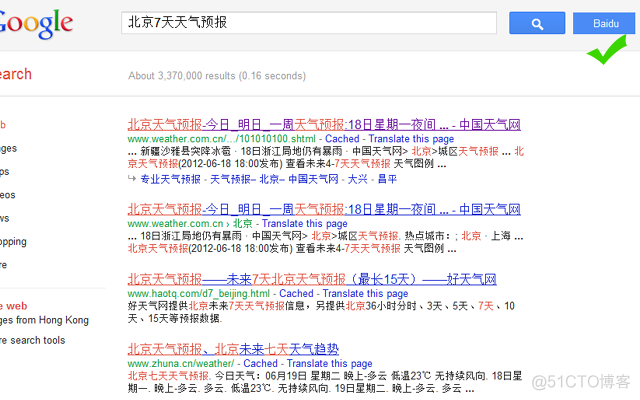Viewport: 640px width, 400px height.
Task: Open Cached link of haotq.com result
Action: (296, 294)
